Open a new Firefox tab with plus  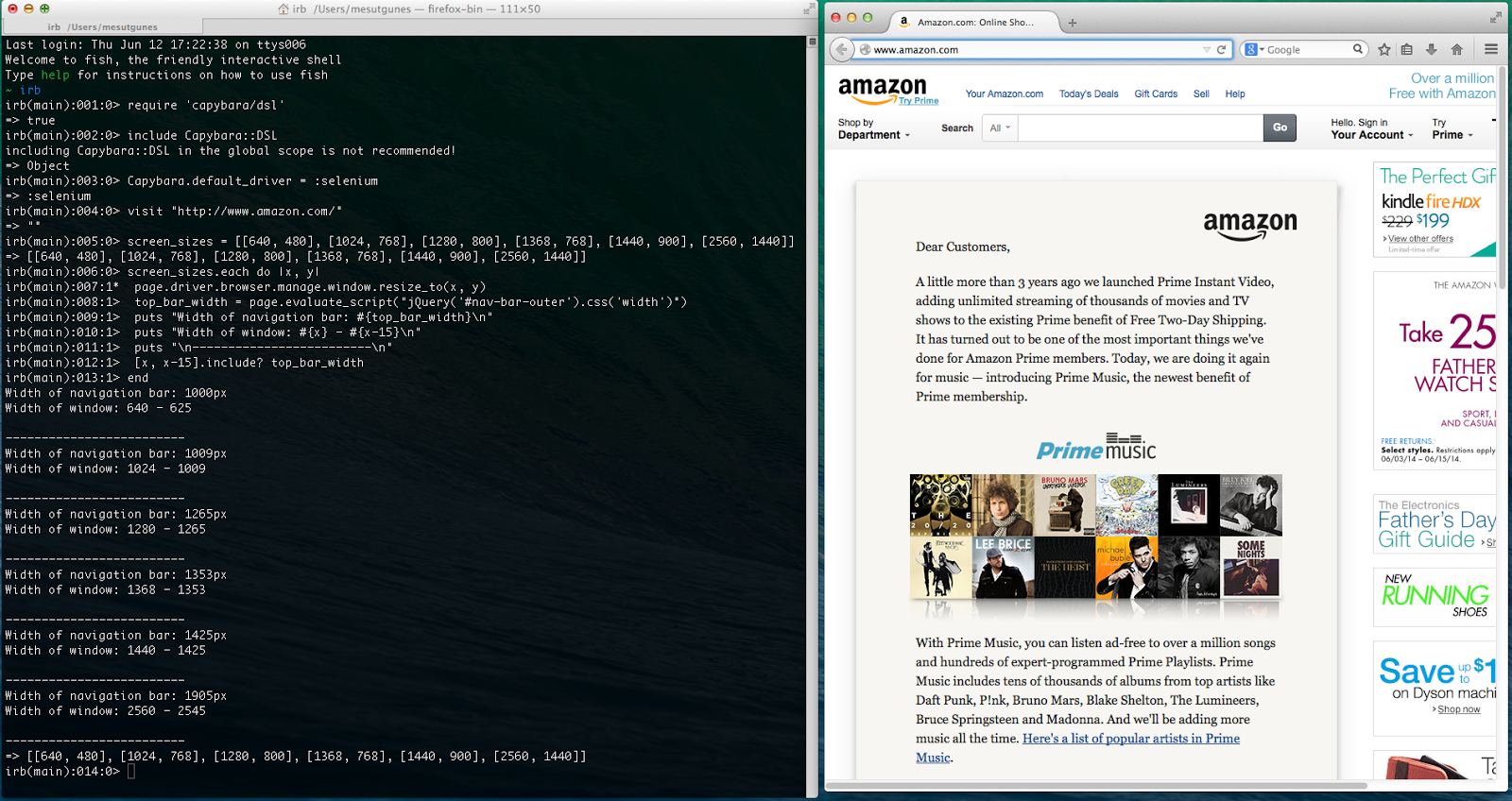pos(1073,23)
